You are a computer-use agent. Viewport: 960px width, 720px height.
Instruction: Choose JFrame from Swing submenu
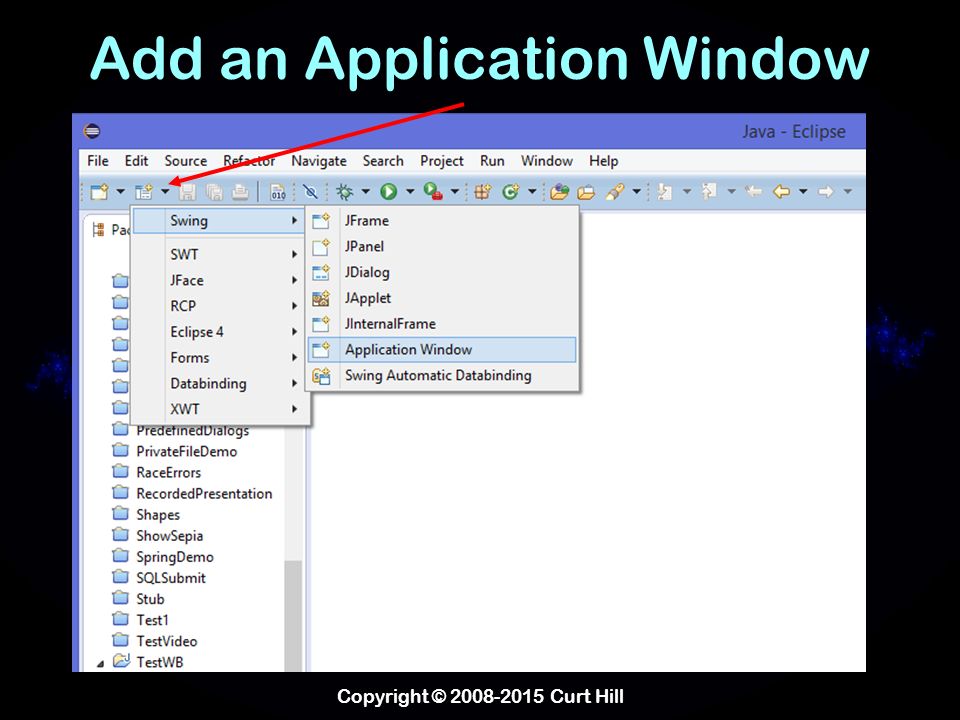442,220
